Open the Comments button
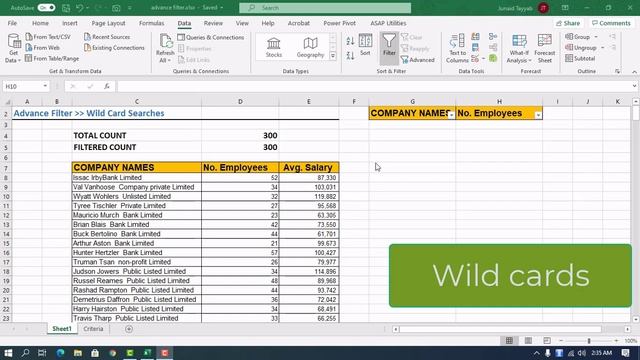This screenshot has width=640, height=360. (x=611, y=23)
